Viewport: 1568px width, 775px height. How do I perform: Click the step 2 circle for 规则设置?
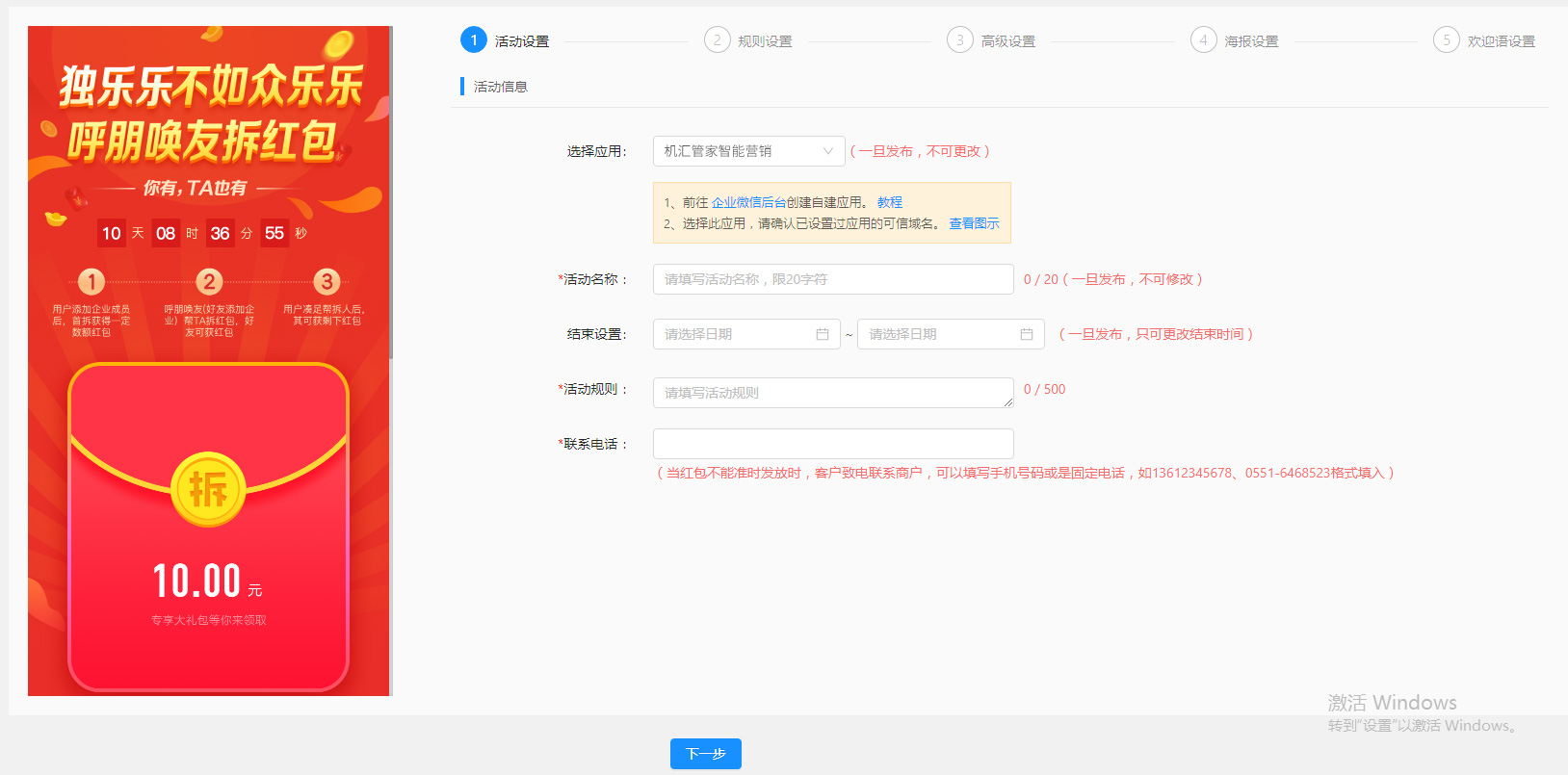(x=717, y=39)
